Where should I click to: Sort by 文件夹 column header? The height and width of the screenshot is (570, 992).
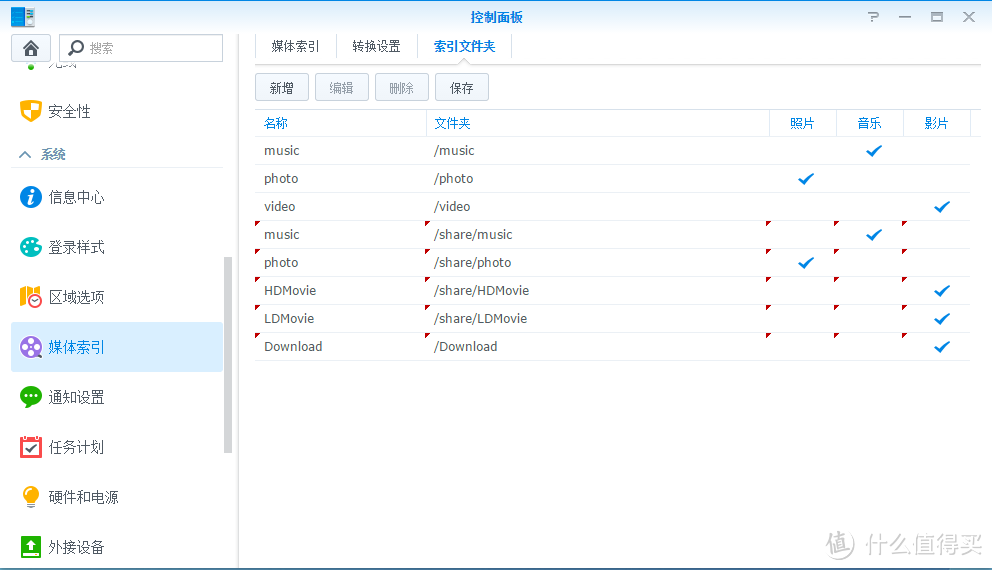(x=598, y=123)
